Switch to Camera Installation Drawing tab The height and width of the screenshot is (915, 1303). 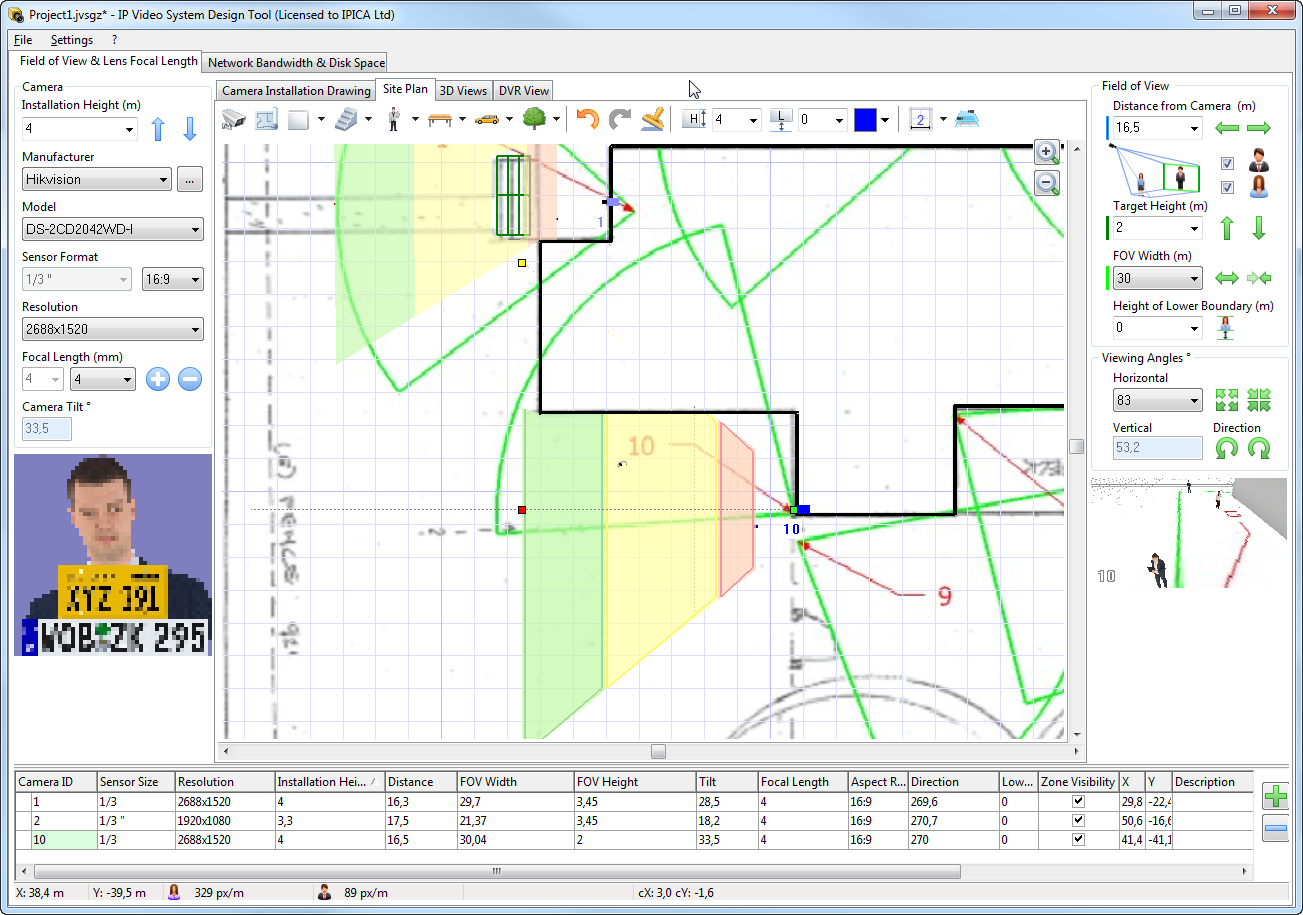pos(296,91)
